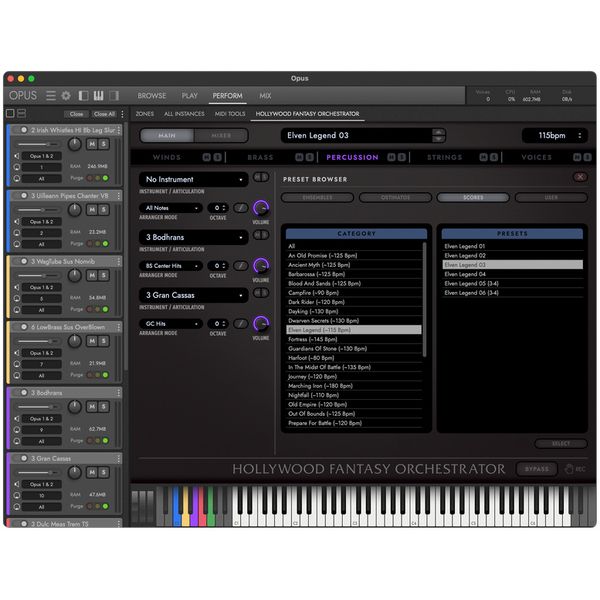
Task: Solo the Irish Whistles instrument
Action: pos(103,144)
